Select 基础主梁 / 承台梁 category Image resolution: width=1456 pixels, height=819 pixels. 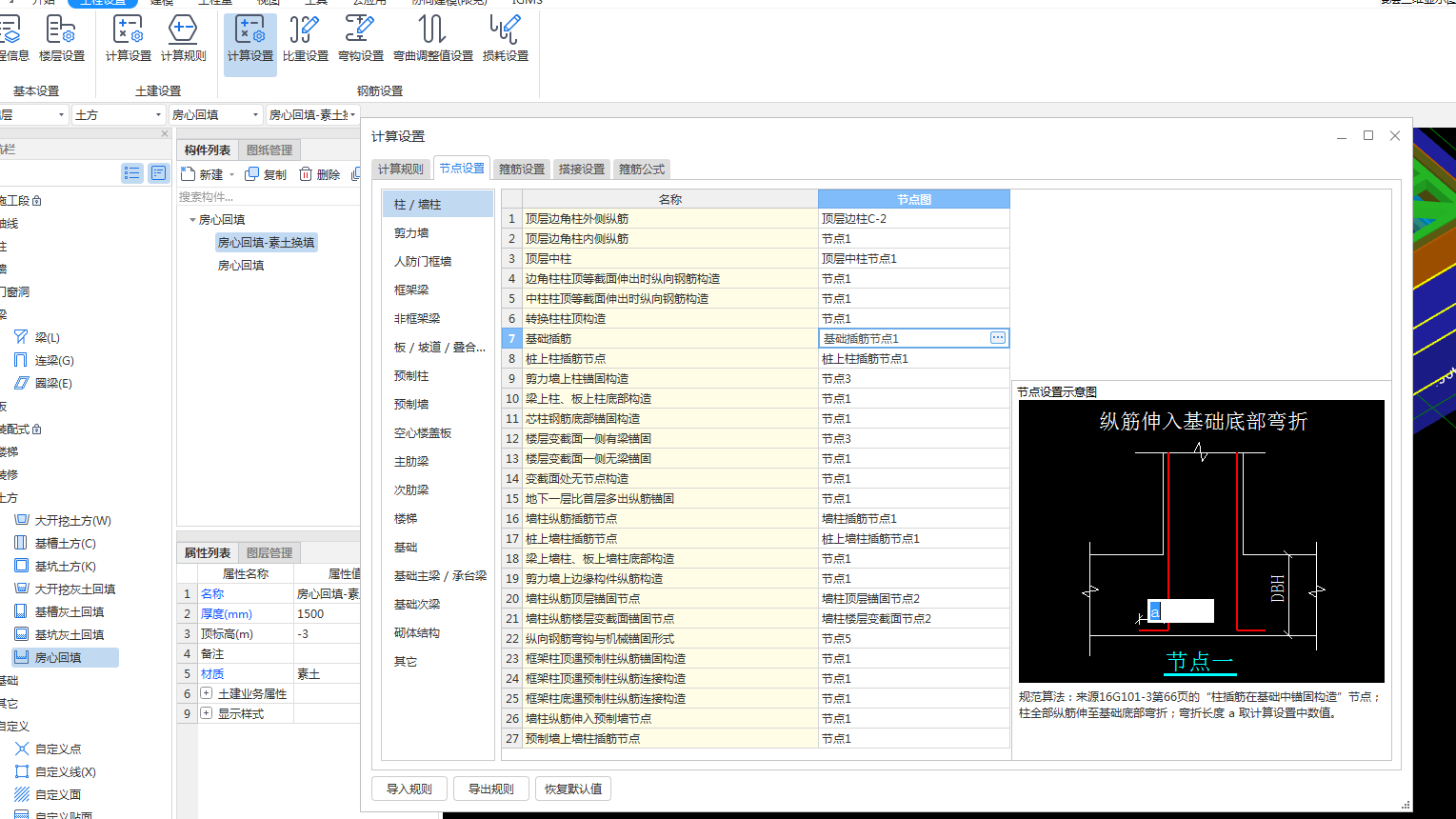point(440,575)
